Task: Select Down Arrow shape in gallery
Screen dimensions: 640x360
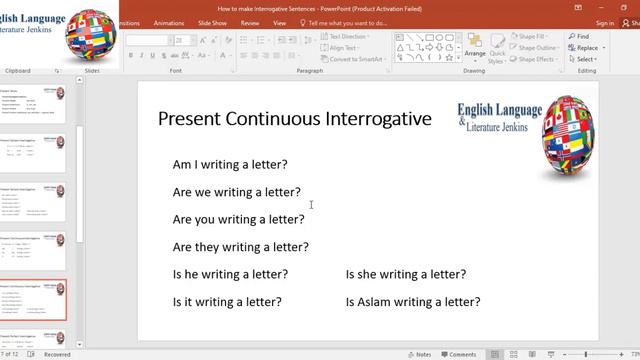Action: [x=439, y=48]
